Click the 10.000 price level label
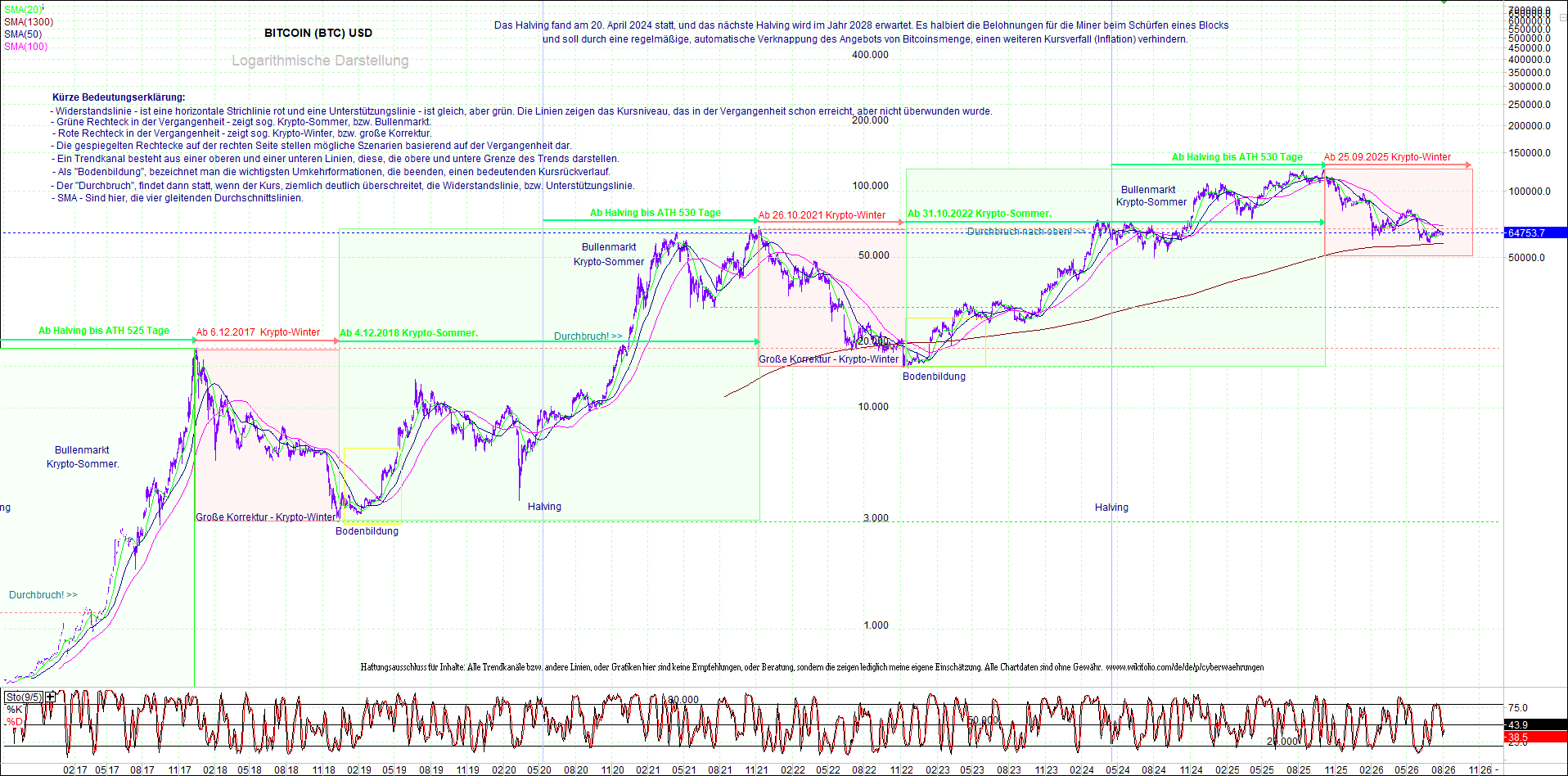The image size is (1568, 776). (x=872, y=407)
